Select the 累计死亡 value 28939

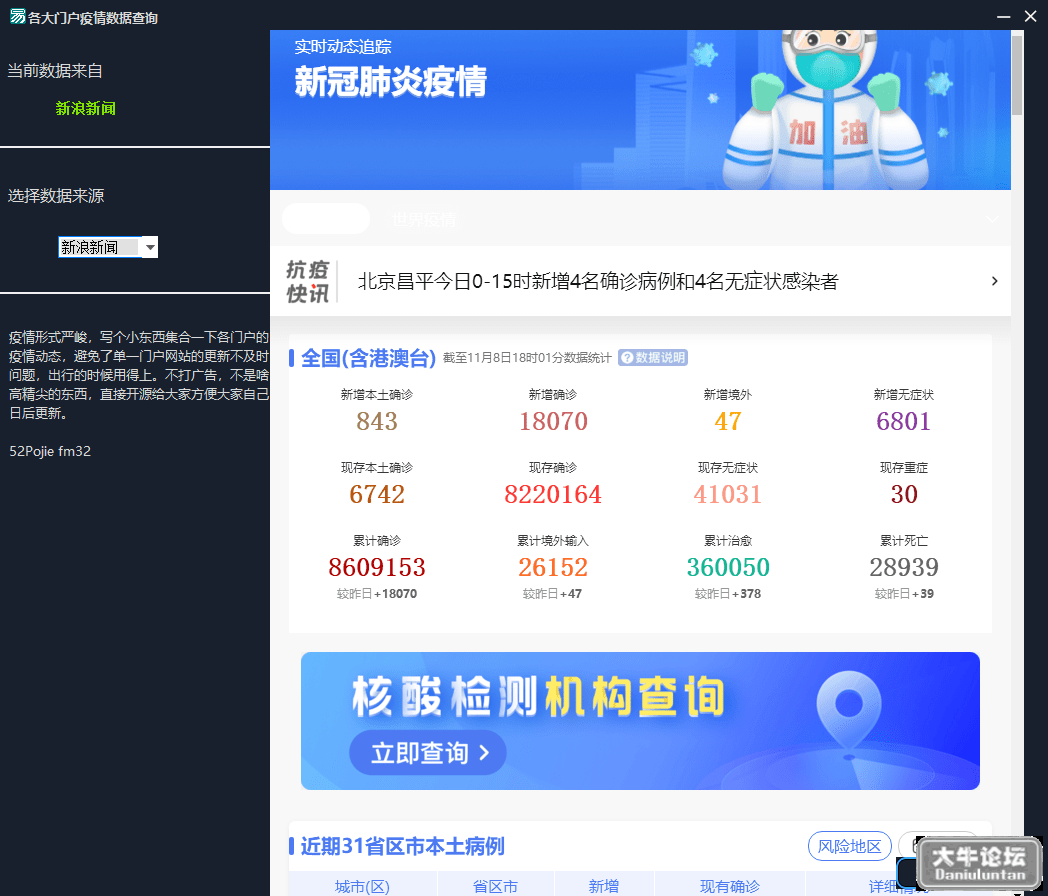(x=904, y=567)
